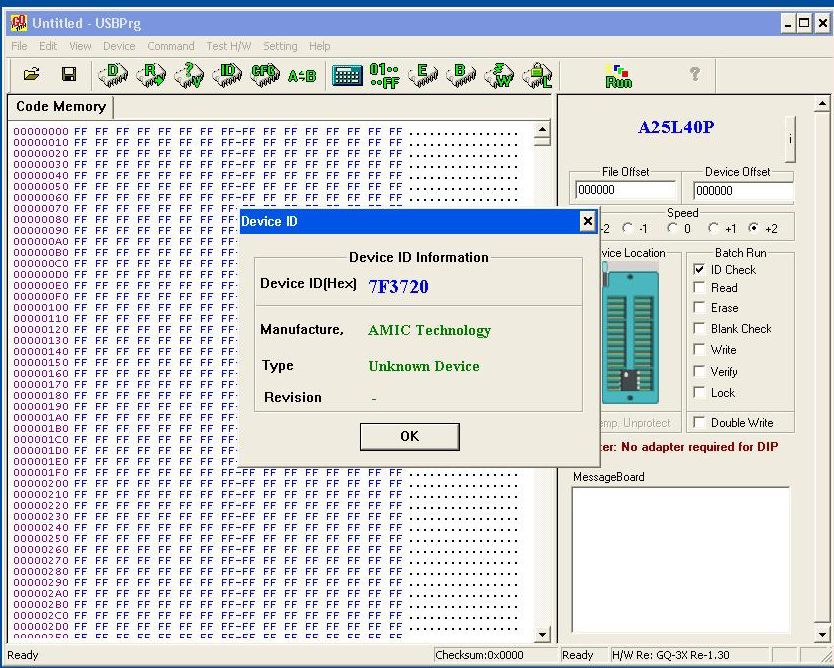This screenshot has height=668, width=834.
Task: Click the chip ID toolbar icon
Action: (228, 74)
